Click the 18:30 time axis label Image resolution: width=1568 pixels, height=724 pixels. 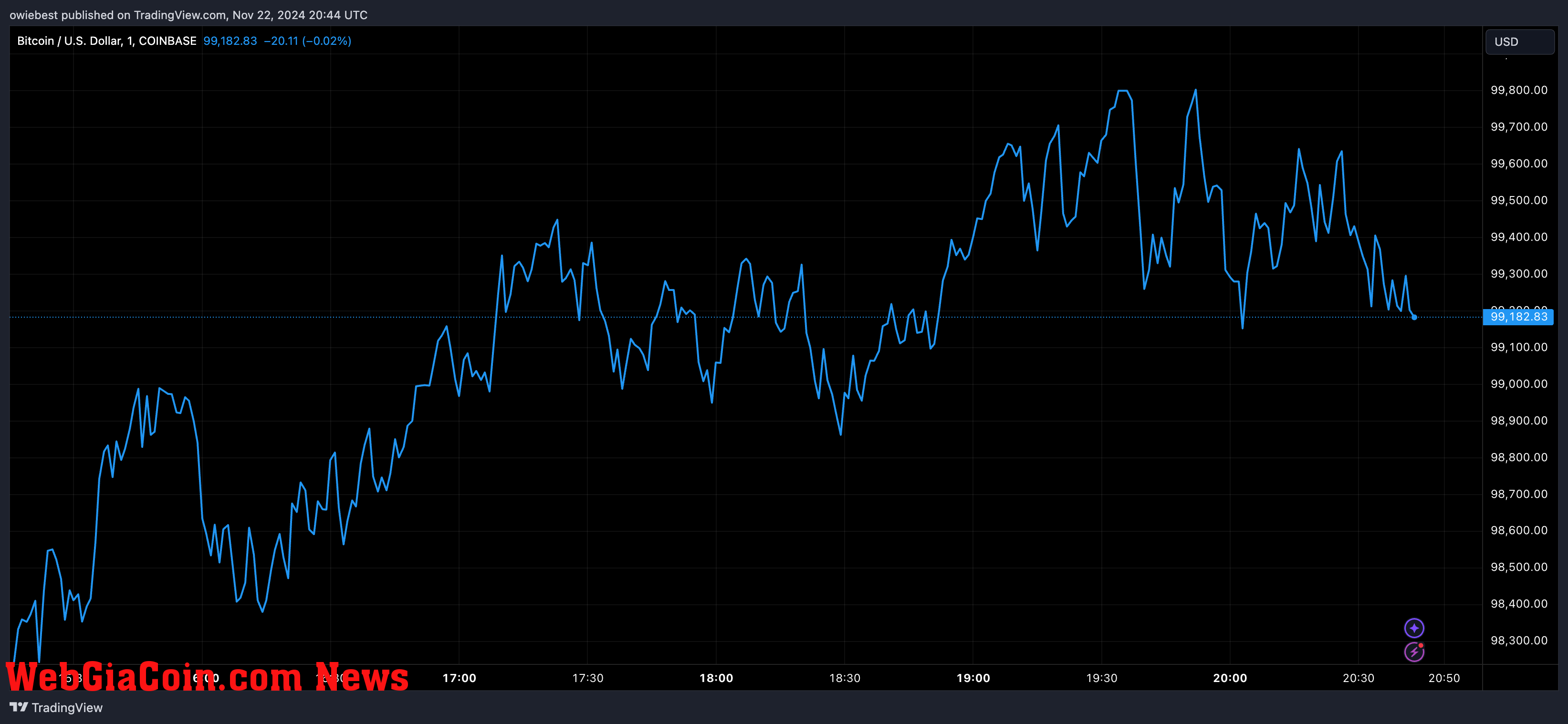844,678
